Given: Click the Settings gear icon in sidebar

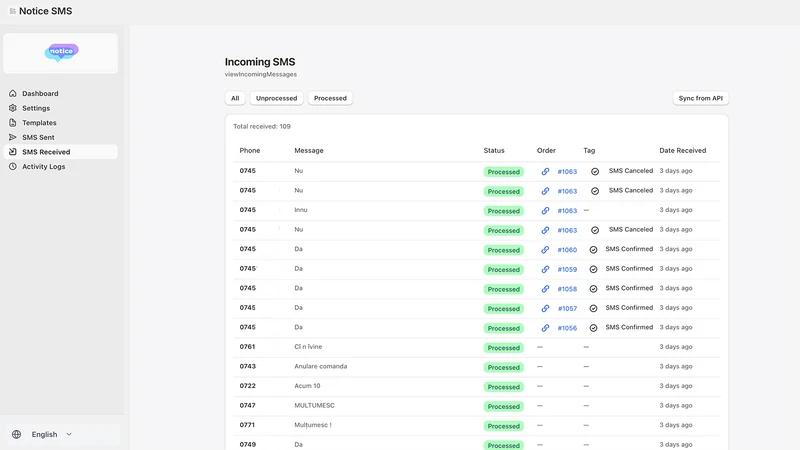Looking at the screenshot, I should point(13,108).
